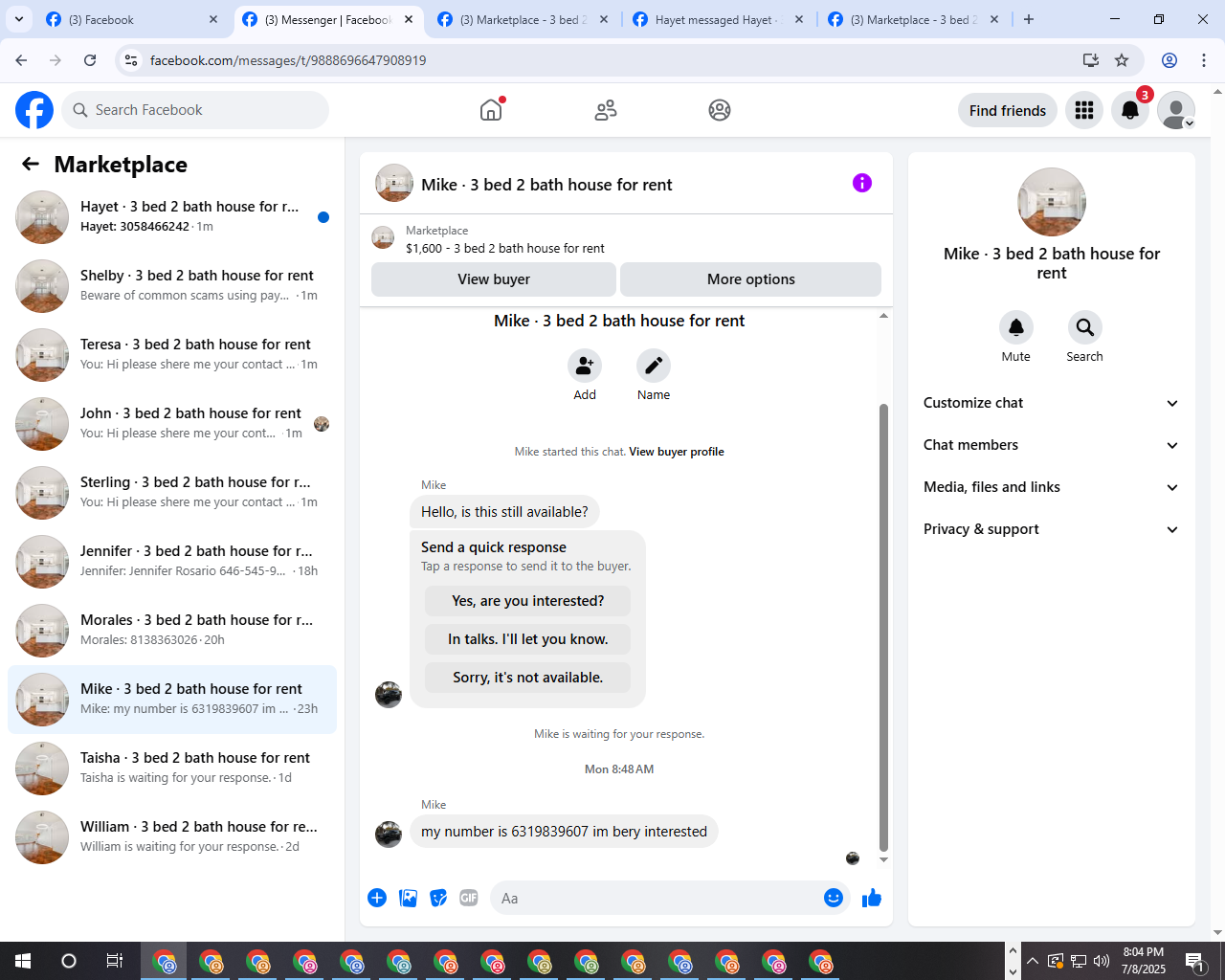The height and width of the screenshot is (980, 1225).
Task: Open the William conversation
Action: coord(172,837)
